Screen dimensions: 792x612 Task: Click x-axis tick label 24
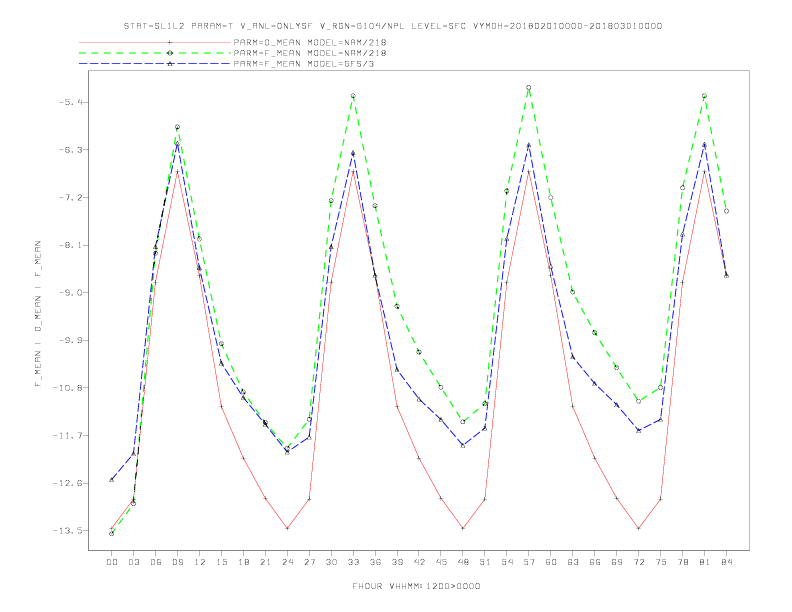click(287, 562)
